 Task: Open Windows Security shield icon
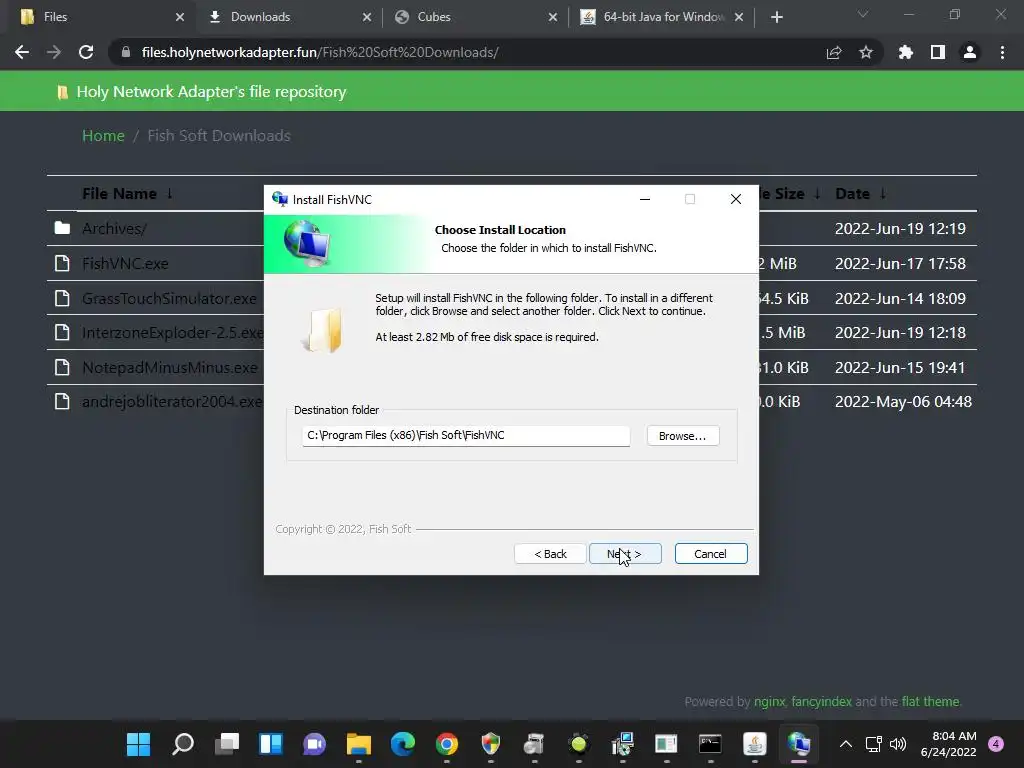coord(490,744)
